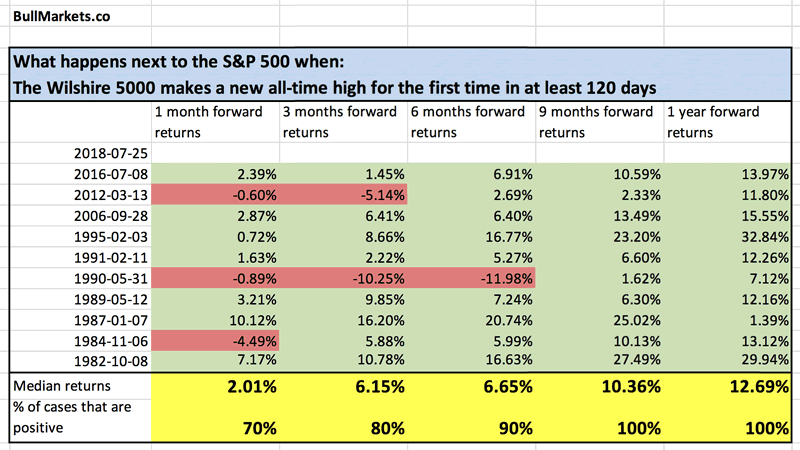The image size is (800, 450).
Task: Click the BullMarkets.co site label
Action: (x=62, y=17)
